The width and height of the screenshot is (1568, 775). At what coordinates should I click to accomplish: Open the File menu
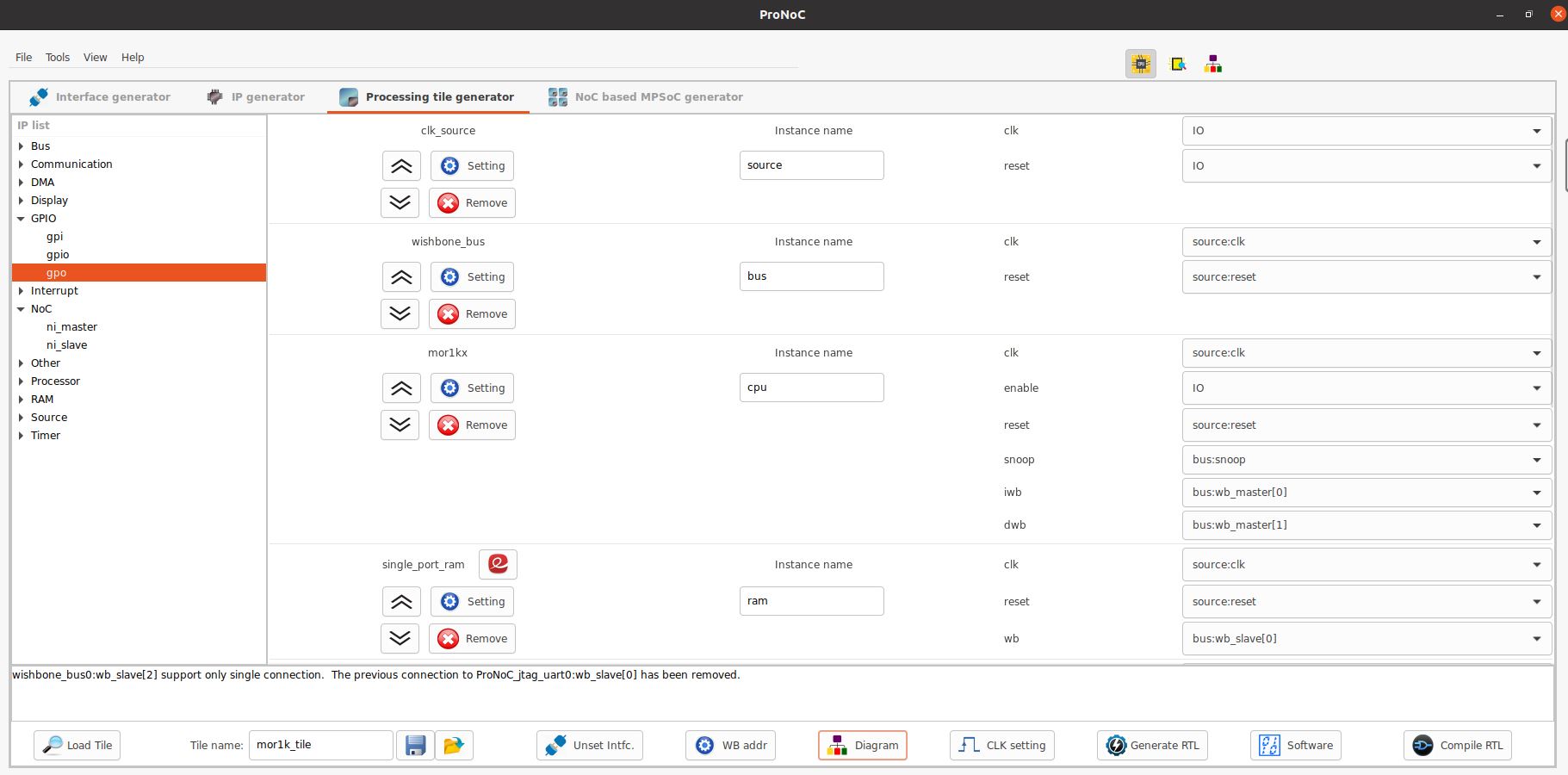point(23,58)
